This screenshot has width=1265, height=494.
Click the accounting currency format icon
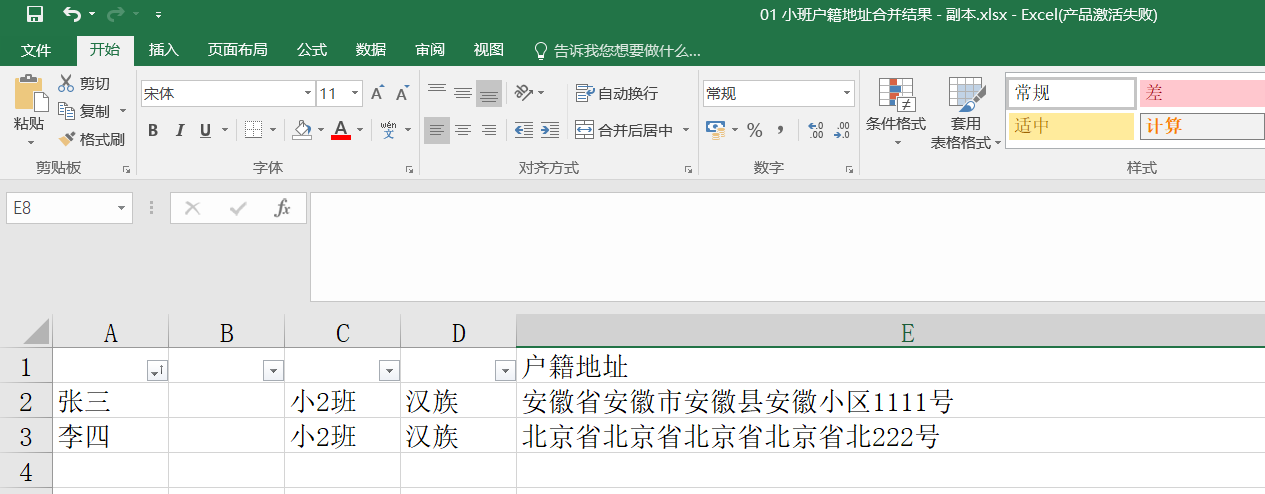click(715, 130)
